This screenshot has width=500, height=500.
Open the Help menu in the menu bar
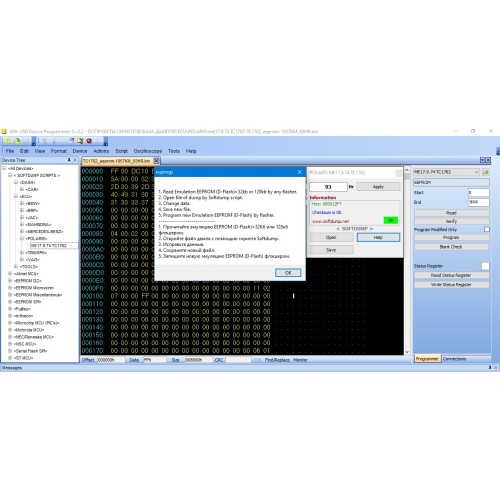pos(191,151)
